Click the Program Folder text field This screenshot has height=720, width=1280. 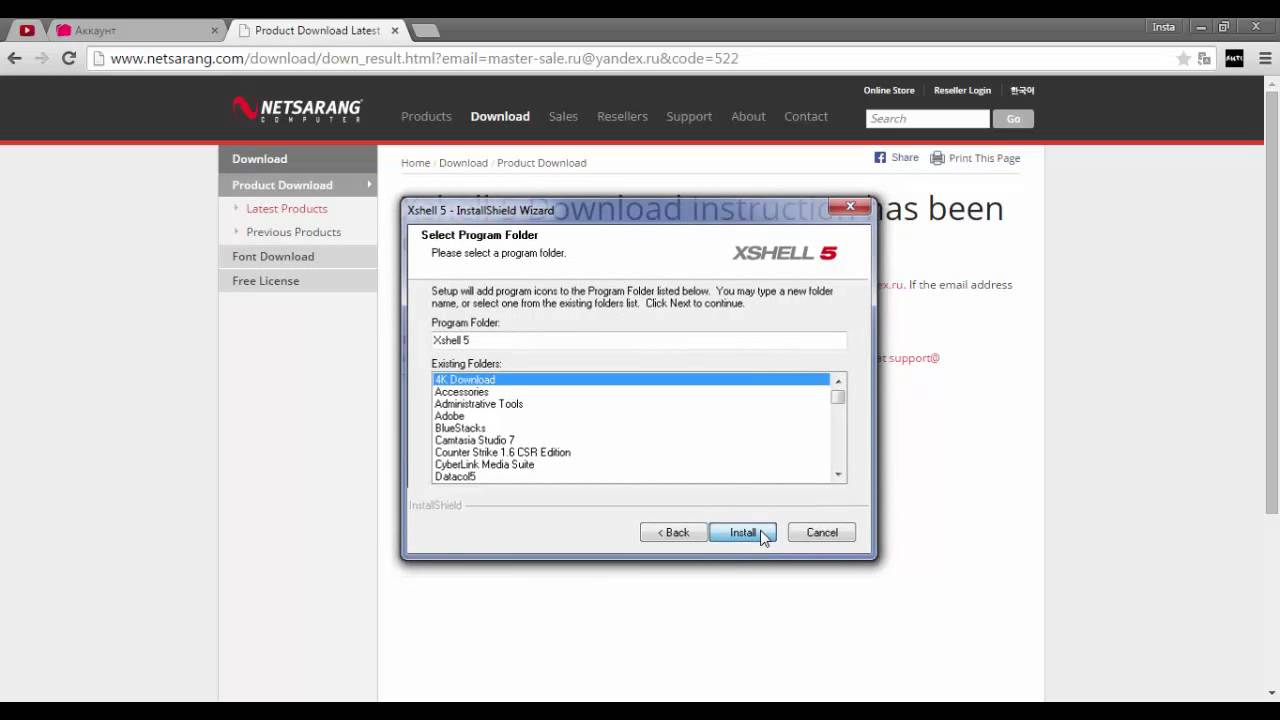click(639, 340)
